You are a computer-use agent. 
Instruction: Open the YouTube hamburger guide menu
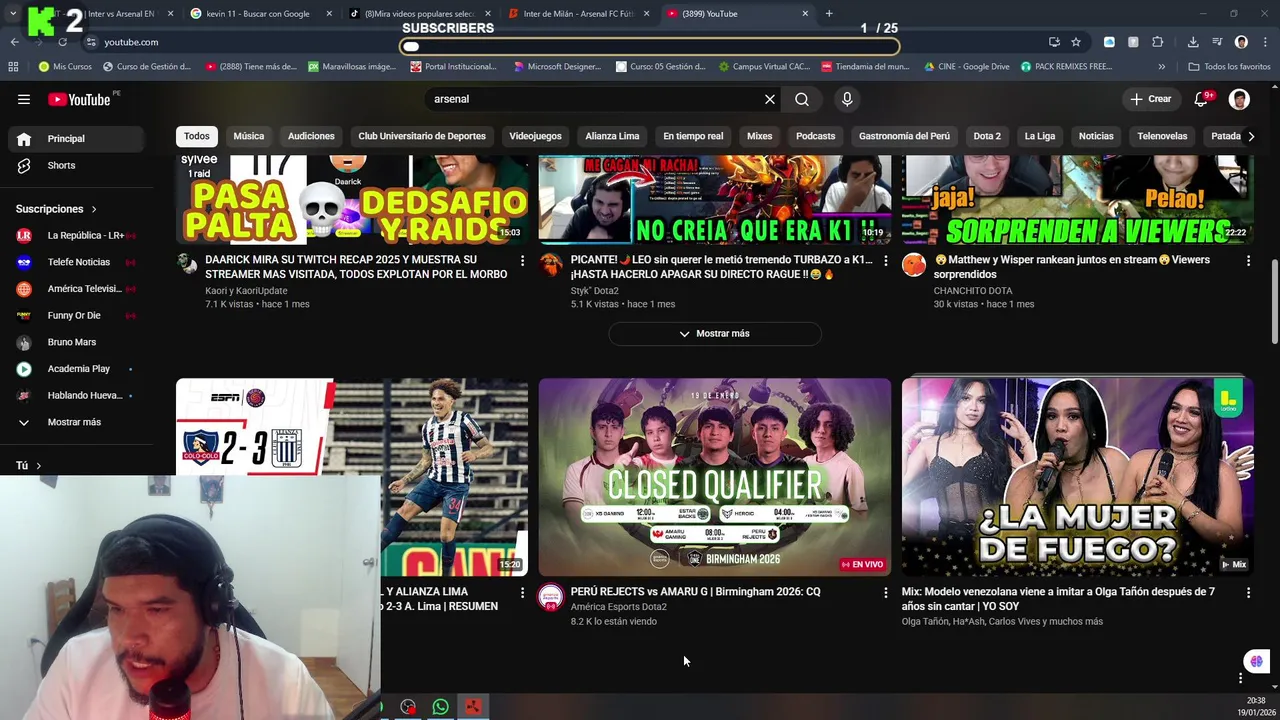tap(24, 99)
